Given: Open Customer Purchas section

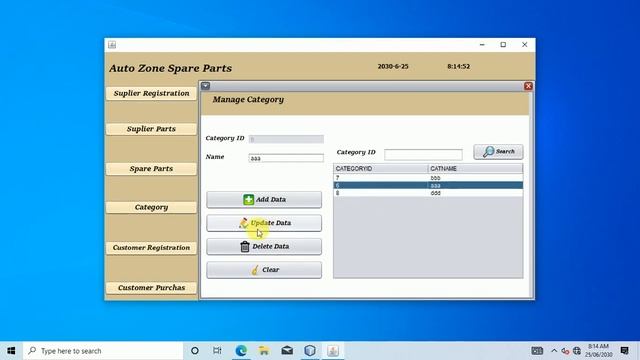Looking at the screenshot, I should [151, 288].
